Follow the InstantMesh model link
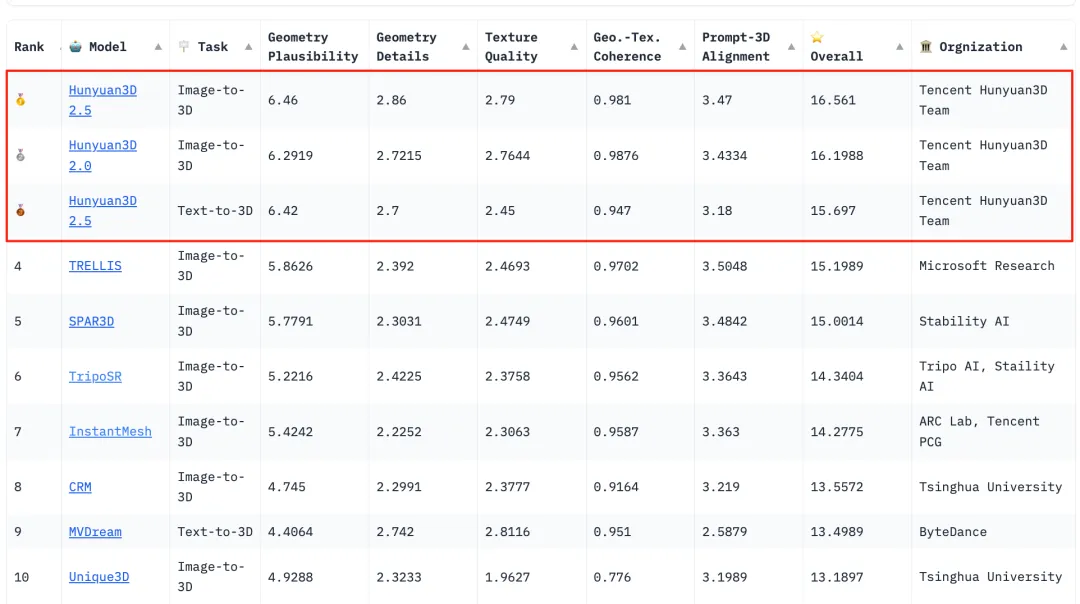The image size is (1080, 604). coord(110,431)
